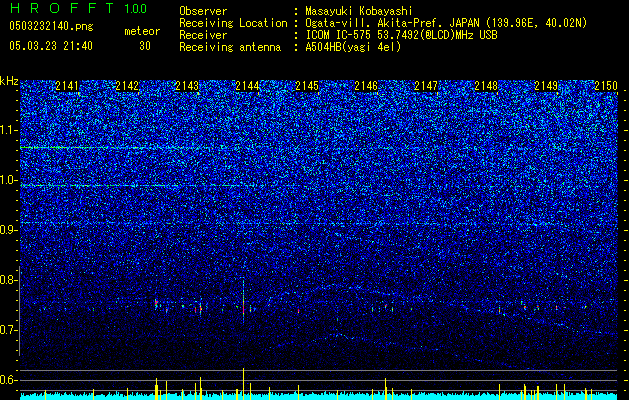Image resolution: width=629 pixels, height=400 pixels.
Task: Click the date stamp 05.03.23 21:40
Action: pos(51,46)
